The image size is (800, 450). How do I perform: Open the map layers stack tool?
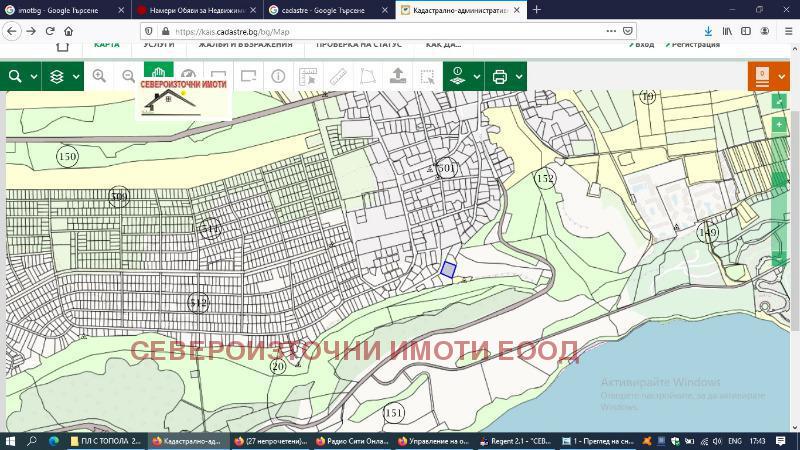coord(57,77)
